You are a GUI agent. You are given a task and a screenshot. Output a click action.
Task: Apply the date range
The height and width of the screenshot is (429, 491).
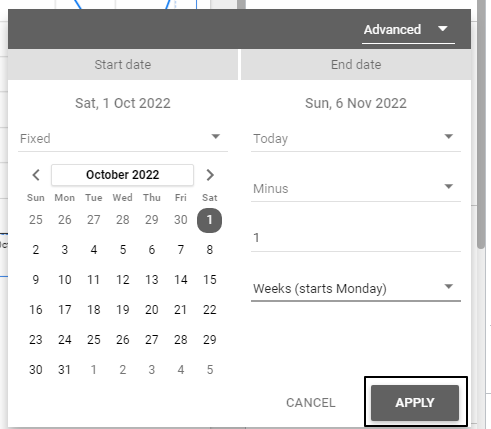(415, 402)
